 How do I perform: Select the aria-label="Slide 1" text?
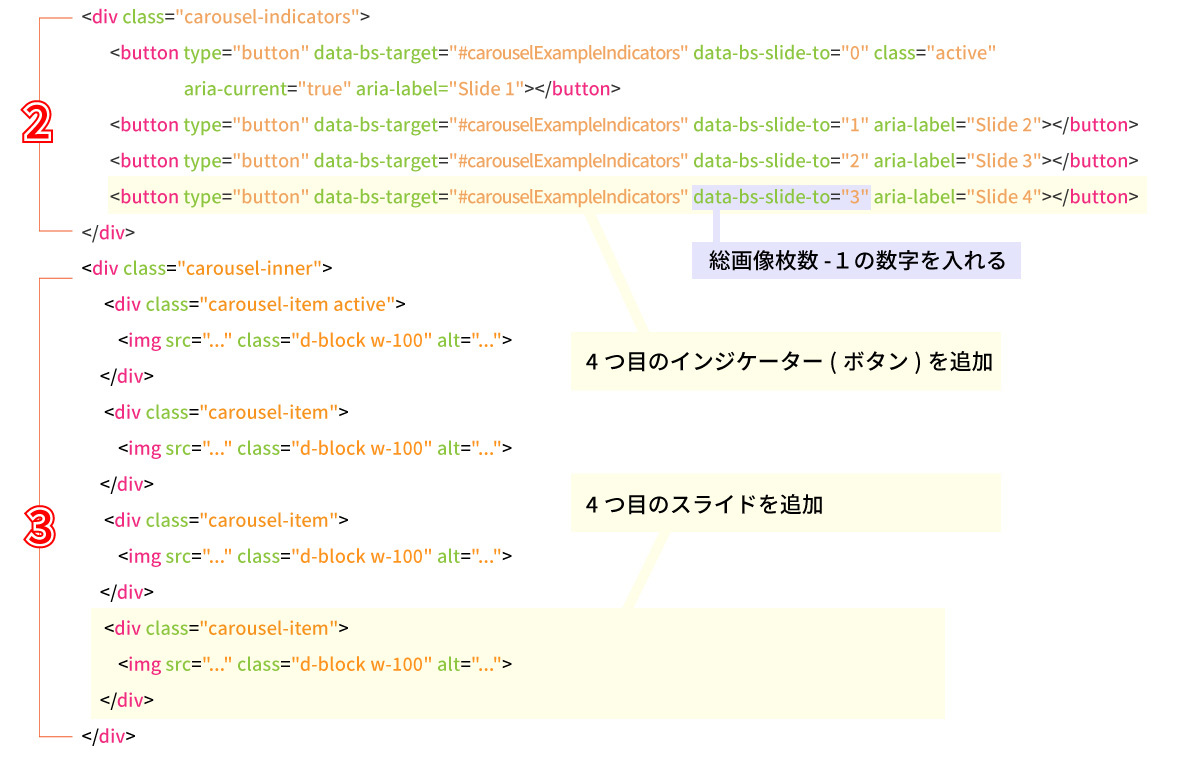(x=439, y=89)
